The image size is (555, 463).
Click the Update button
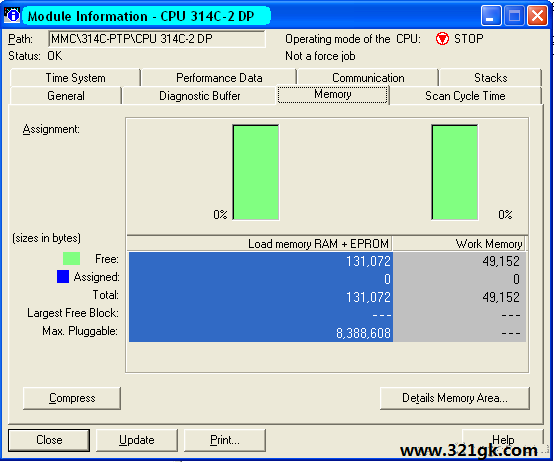[x=137, y=440]
